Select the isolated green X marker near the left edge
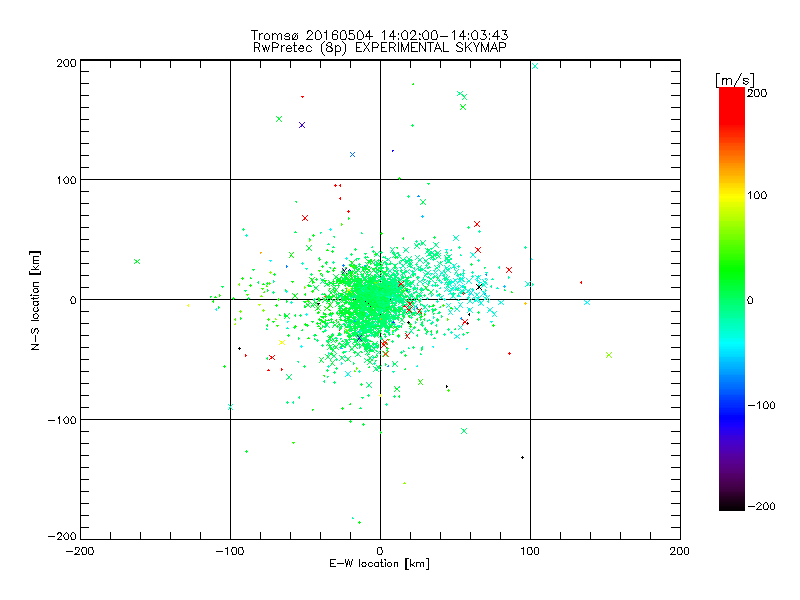 click(137, 262)
